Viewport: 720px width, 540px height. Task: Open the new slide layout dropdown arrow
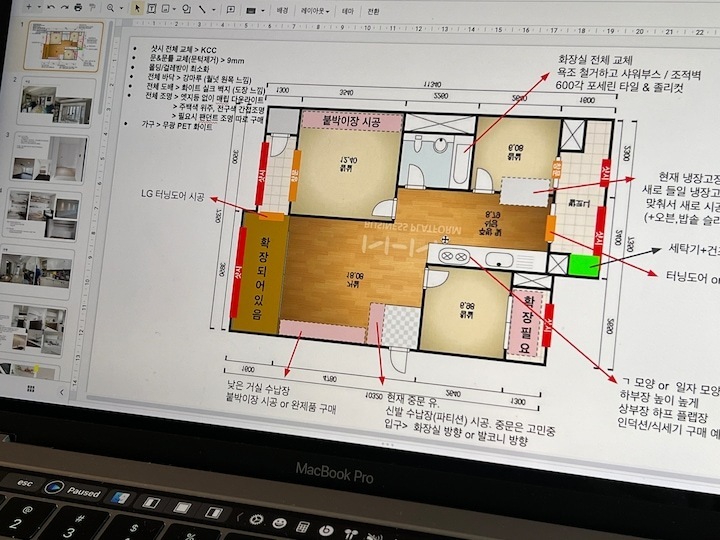click(x=39, y=7)
